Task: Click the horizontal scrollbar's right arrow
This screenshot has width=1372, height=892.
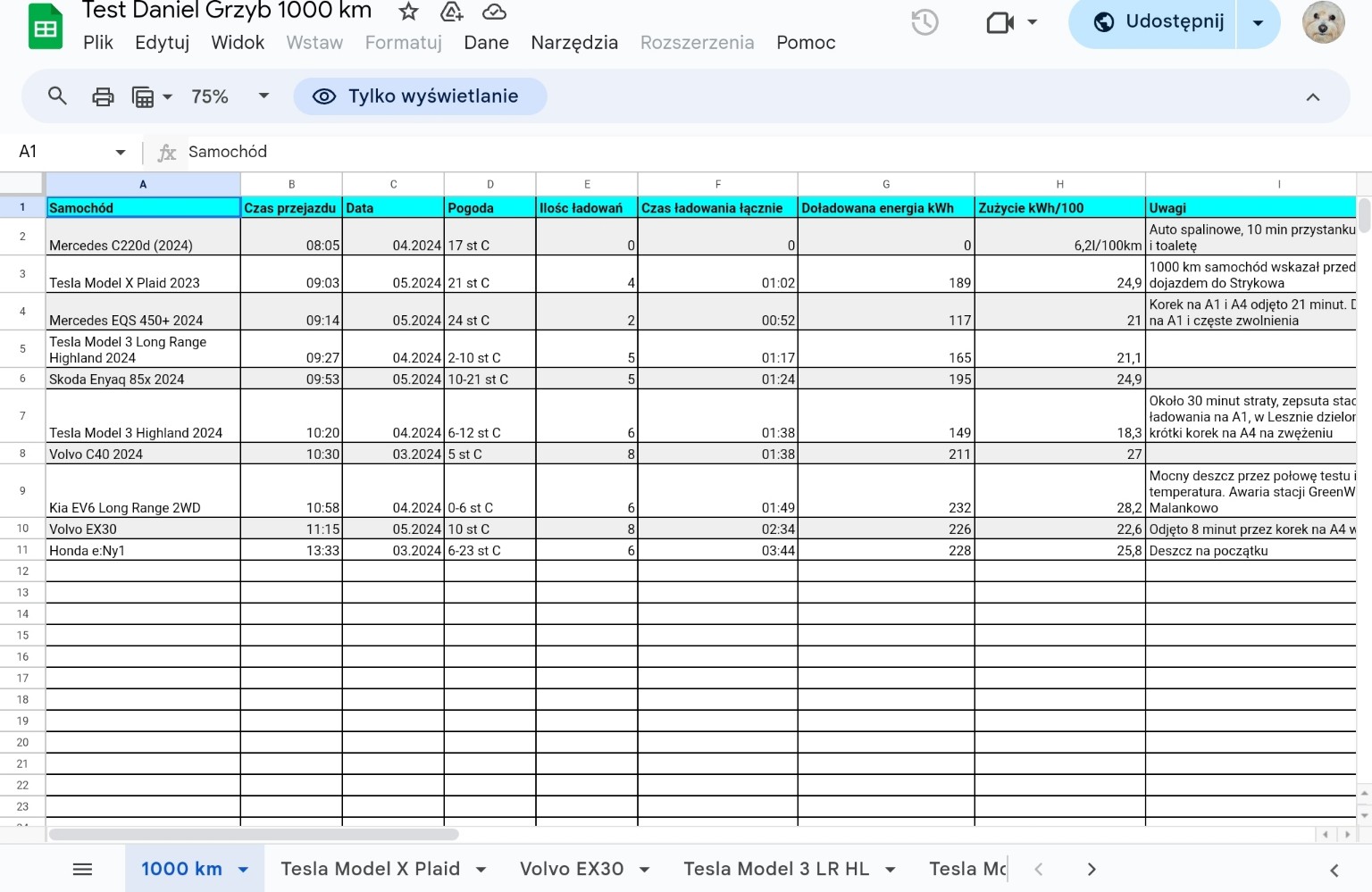Action: pyautogui.click(x=1347, y=834)
